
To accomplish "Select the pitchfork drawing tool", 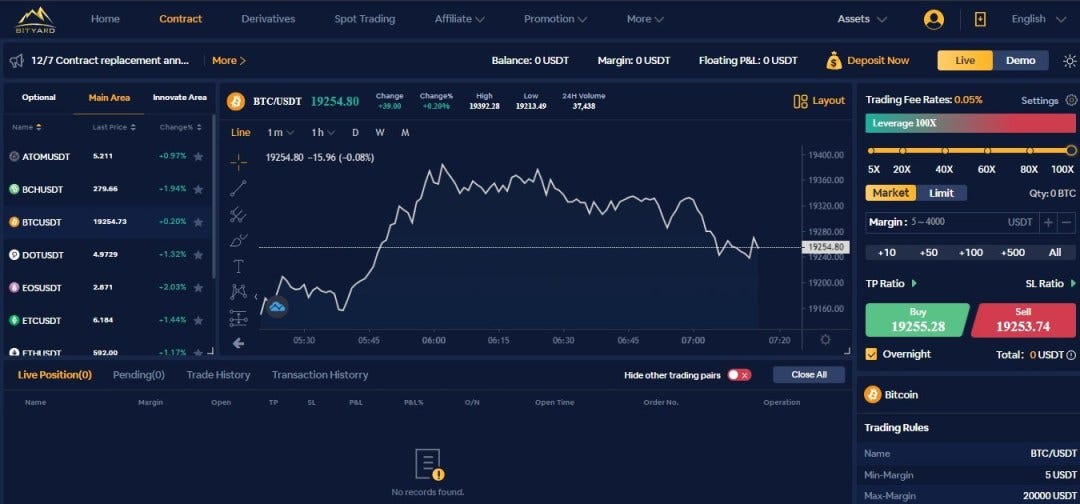I will (x=238, y=215).
